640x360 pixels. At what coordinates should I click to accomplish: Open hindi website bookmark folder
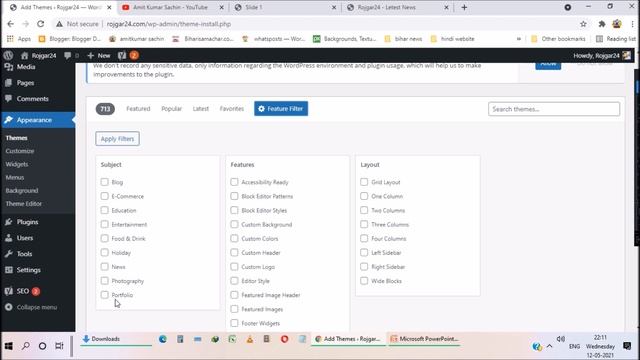452,39
